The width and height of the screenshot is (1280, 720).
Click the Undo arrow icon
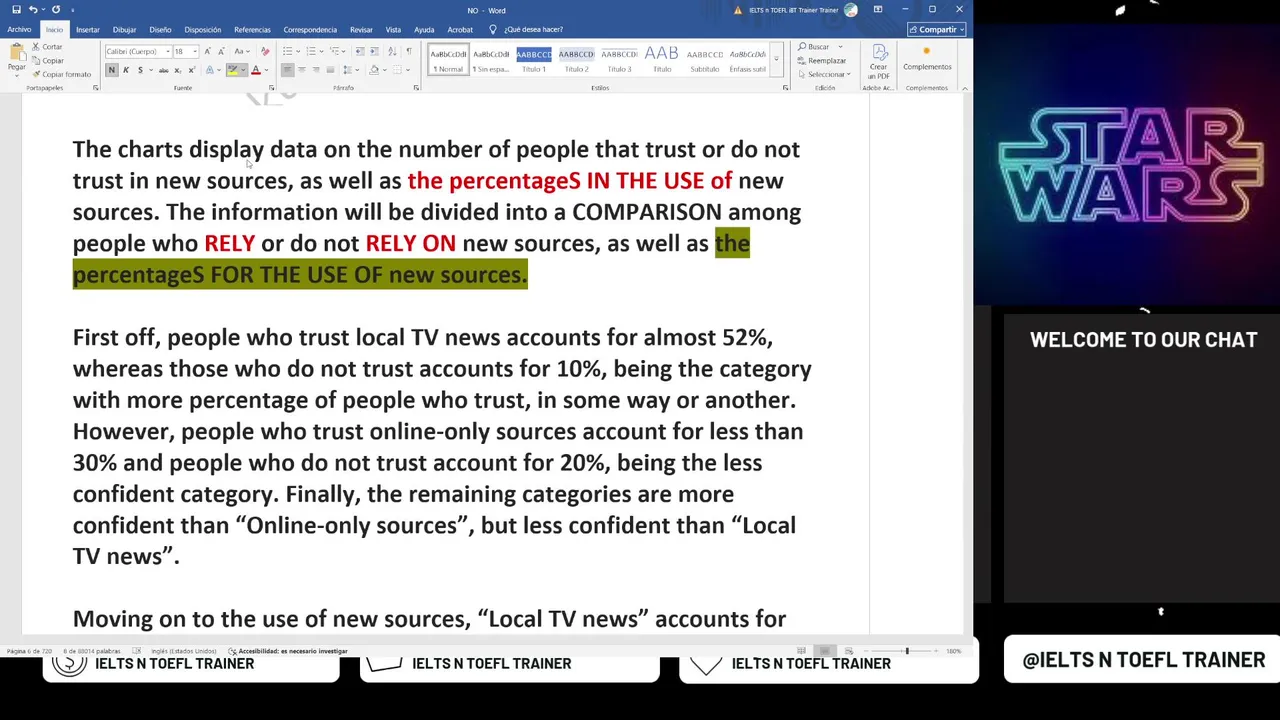(x=33, y=10)
